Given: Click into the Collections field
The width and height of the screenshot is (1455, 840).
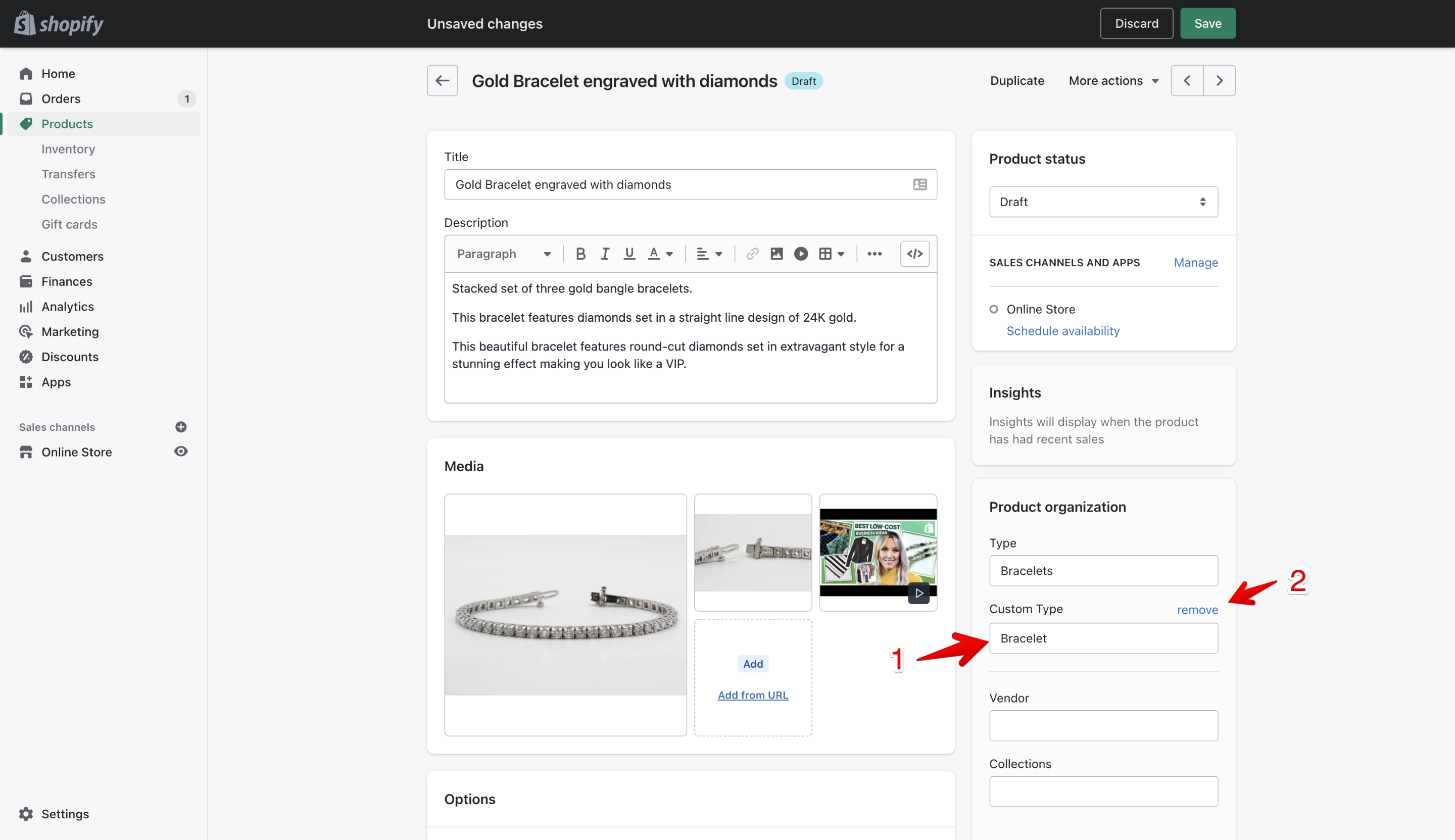Looking at the screenshot, I should click(x=1103, y=791).
